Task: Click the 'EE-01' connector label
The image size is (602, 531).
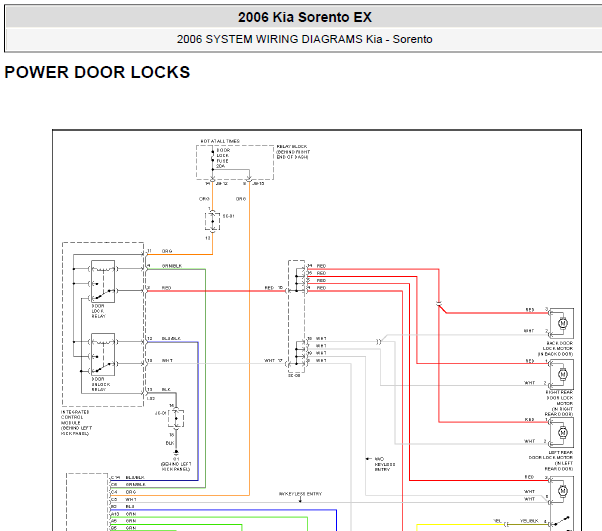Action: [x=228, y=216]
